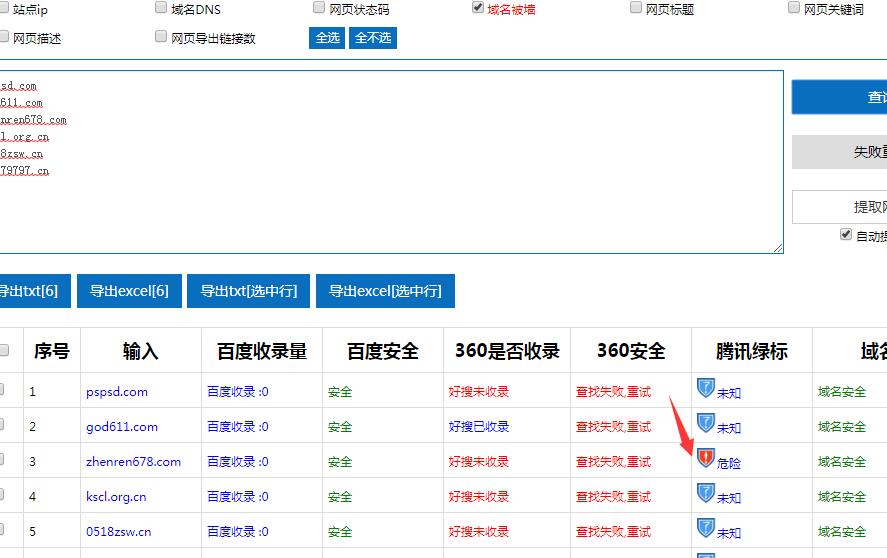Retry 360 safety lookup for god611.com
Viewport: 887px width, 558px height.
point(613,427)
